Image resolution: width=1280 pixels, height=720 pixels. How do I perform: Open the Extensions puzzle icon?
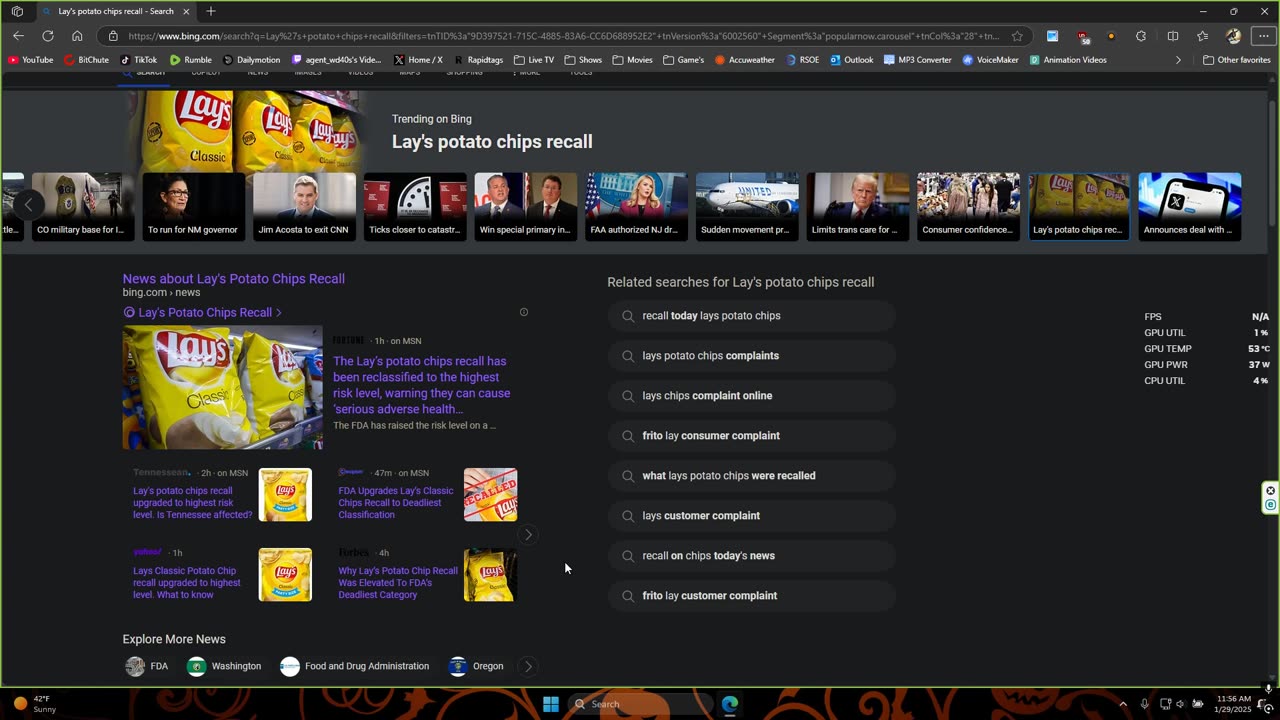1141,36
